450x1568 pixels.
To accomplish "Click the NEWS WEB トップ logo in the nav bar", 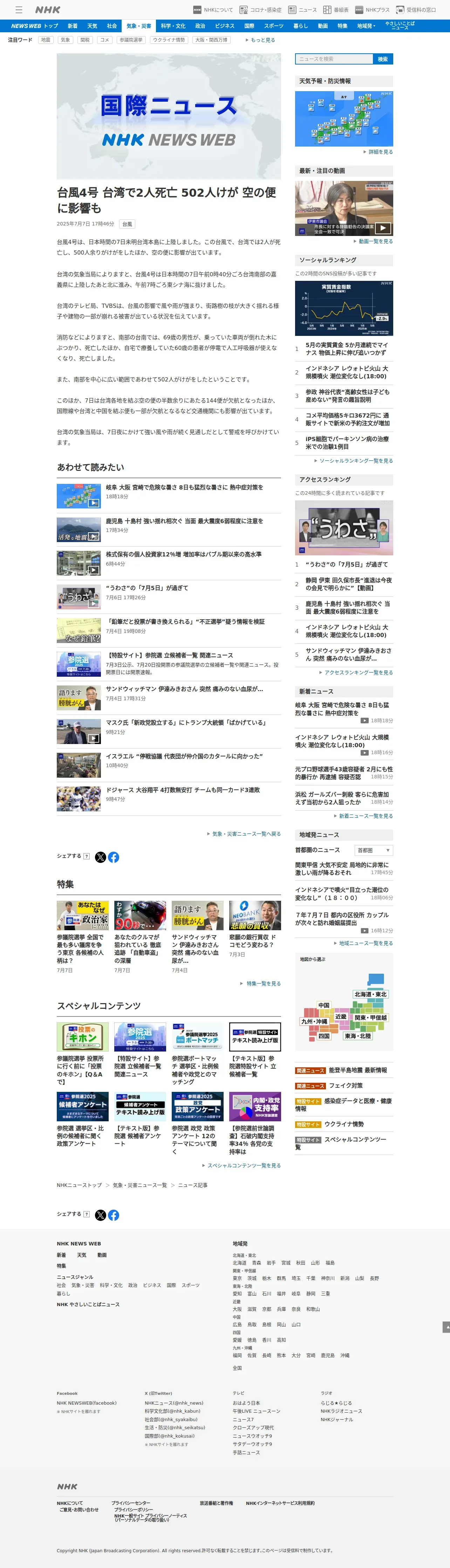I will tap(35, 26).
